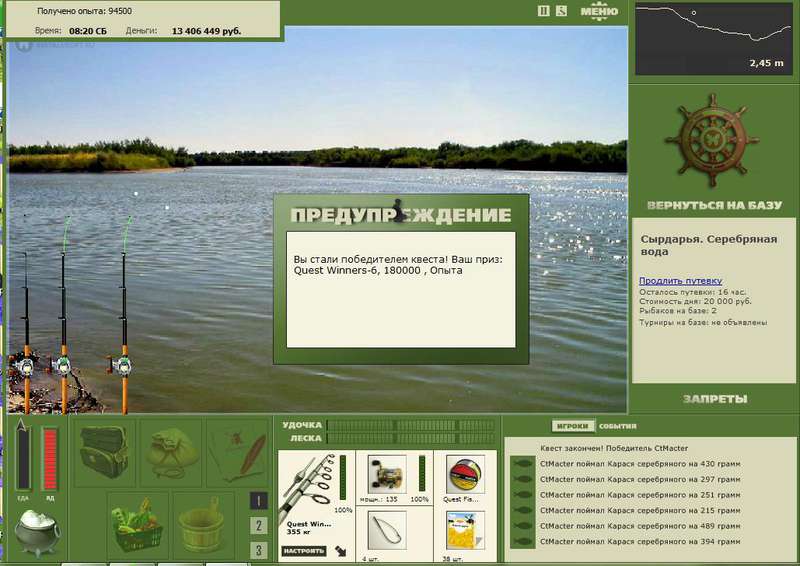Click the fish icon beside the 489 грамм catch
The image size is (800, 566).
[x=522, y=526]
